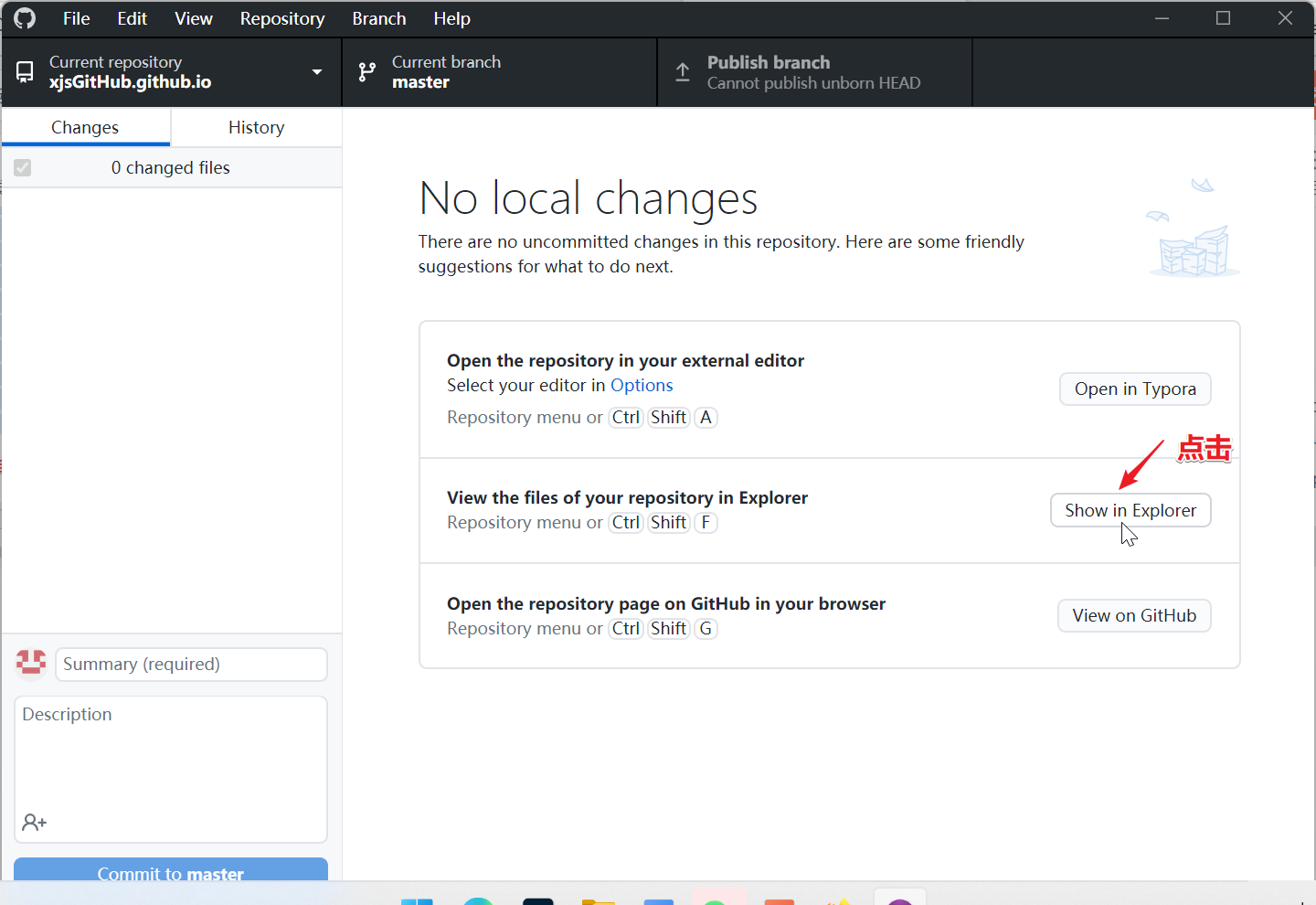1316x905 pixels.
Task: Click the user avatar by the summary field
Action: [31, 663]
